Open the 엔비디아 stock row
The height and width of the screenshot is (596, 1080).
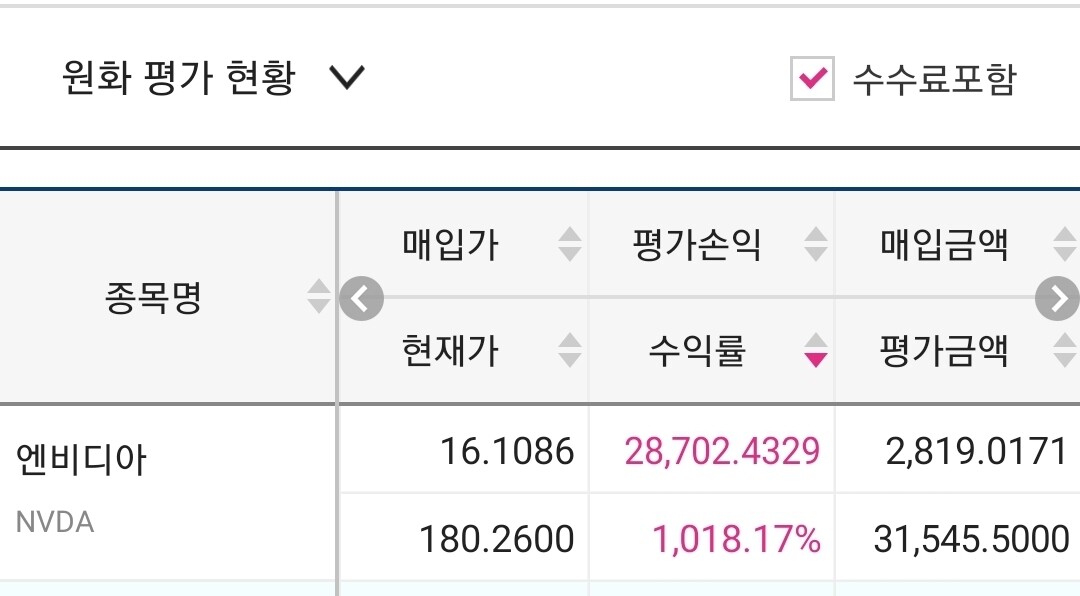coord(82,460)
